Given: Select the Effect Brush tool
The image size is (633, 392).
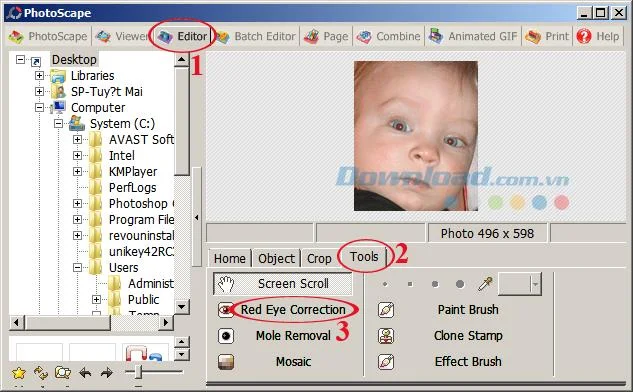Looking at the screenshot, I should (468, 361).
